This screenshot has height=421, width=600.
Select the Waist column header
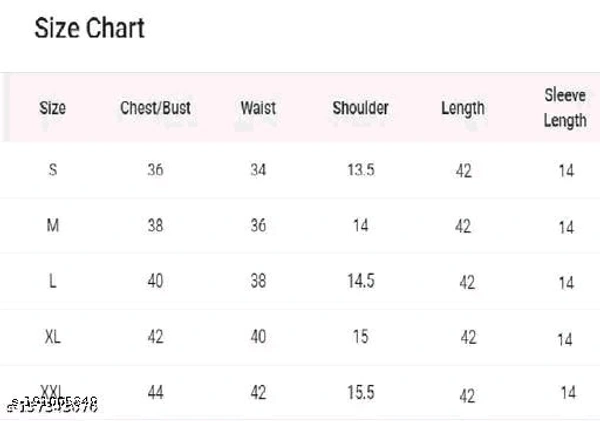(258, 108)
